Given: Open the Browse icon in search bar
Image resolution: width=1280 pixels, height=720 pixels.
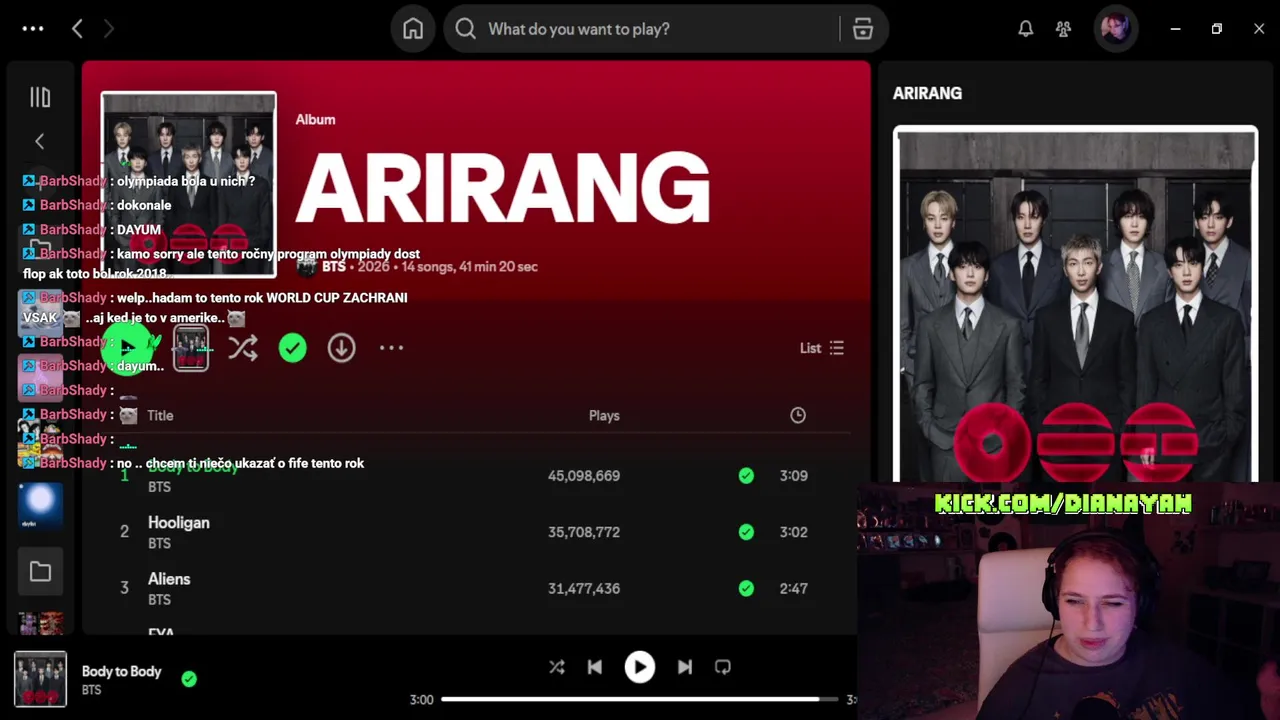Looking at the screenshot, I should click(863, 29).
